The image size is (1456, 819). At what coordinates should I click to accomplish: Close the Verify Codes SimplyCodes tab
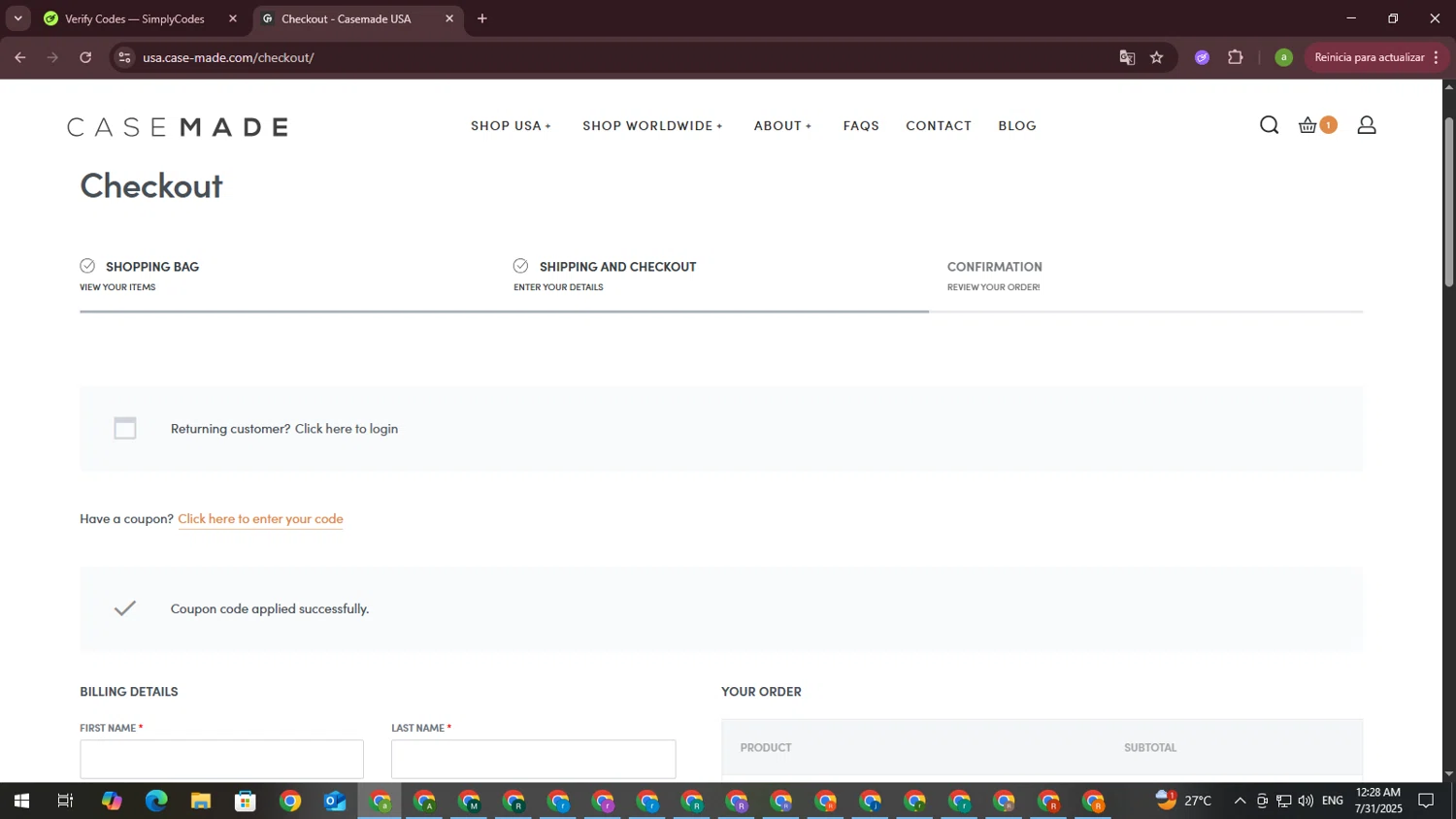click(x=233, y=18)
